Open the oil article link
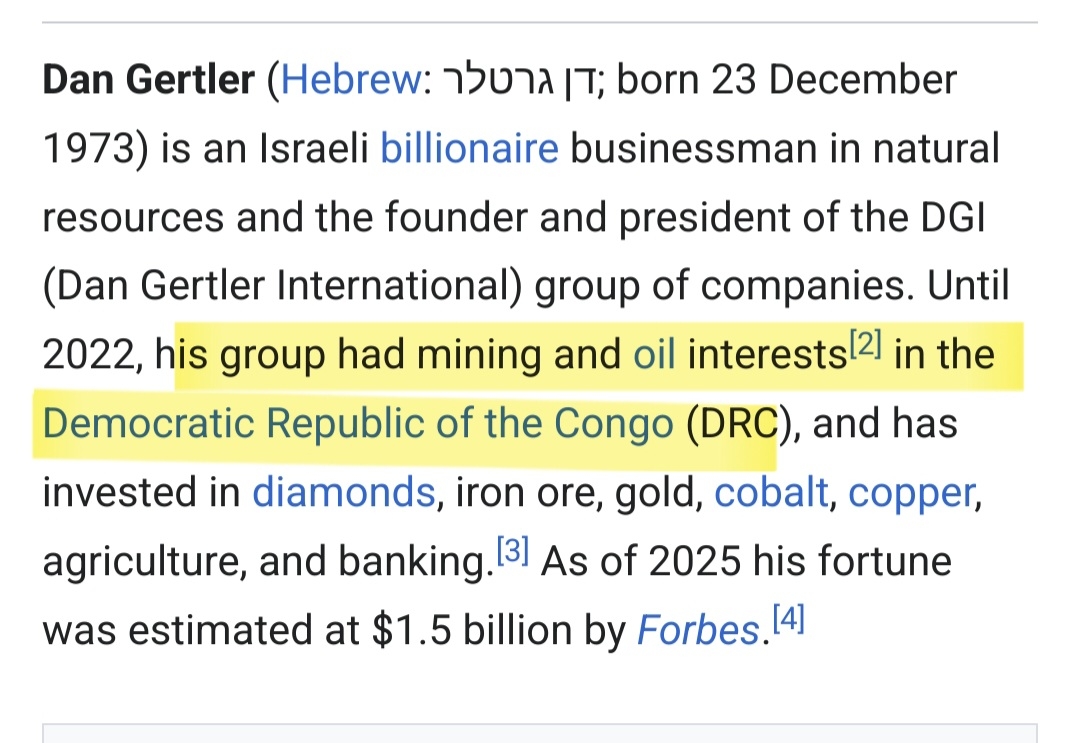The width and height of the screenshot is (1080, 743). click(655, 355)
